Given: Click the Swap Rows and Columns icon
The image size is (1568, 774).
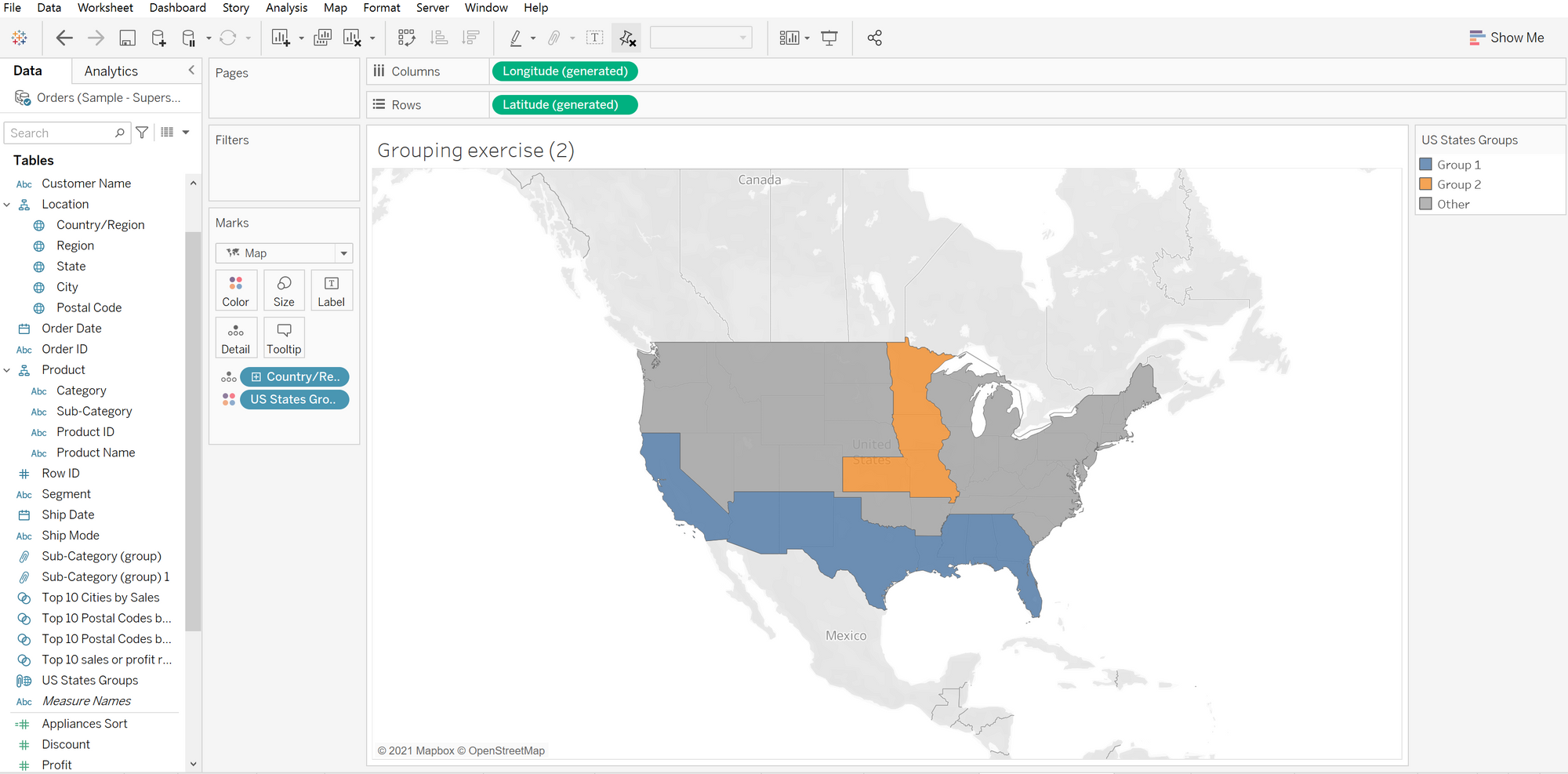Looking at the screenshot, I should tap(406, 38).
